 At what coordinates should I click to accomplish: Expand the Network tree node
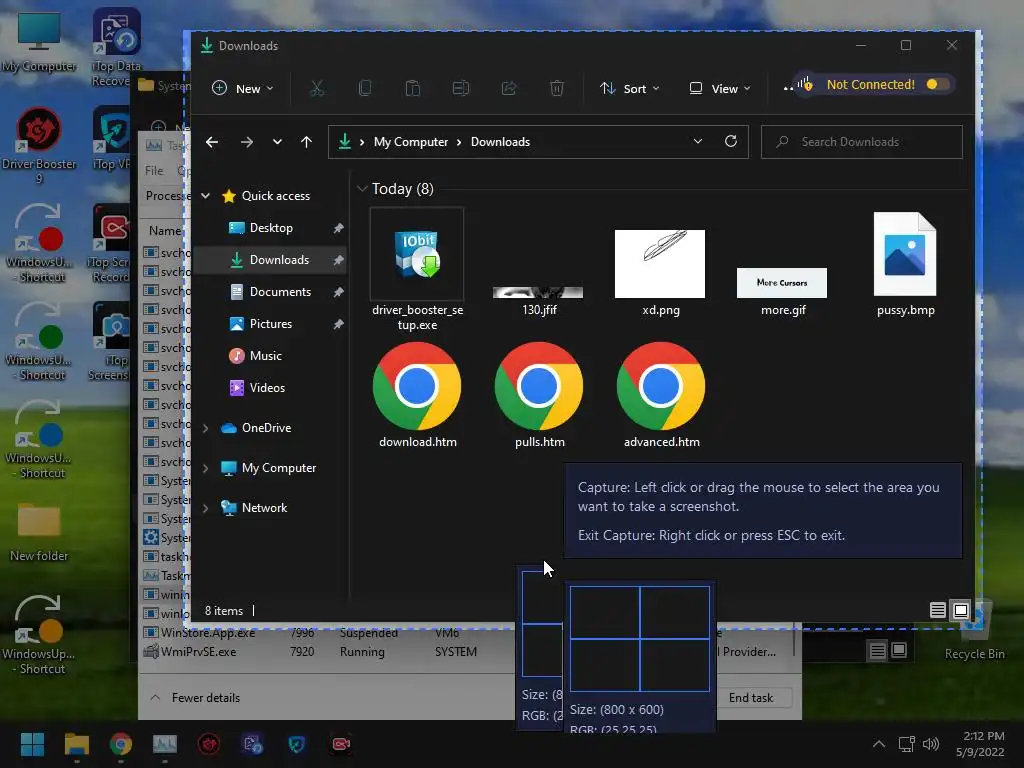(205, 507)
